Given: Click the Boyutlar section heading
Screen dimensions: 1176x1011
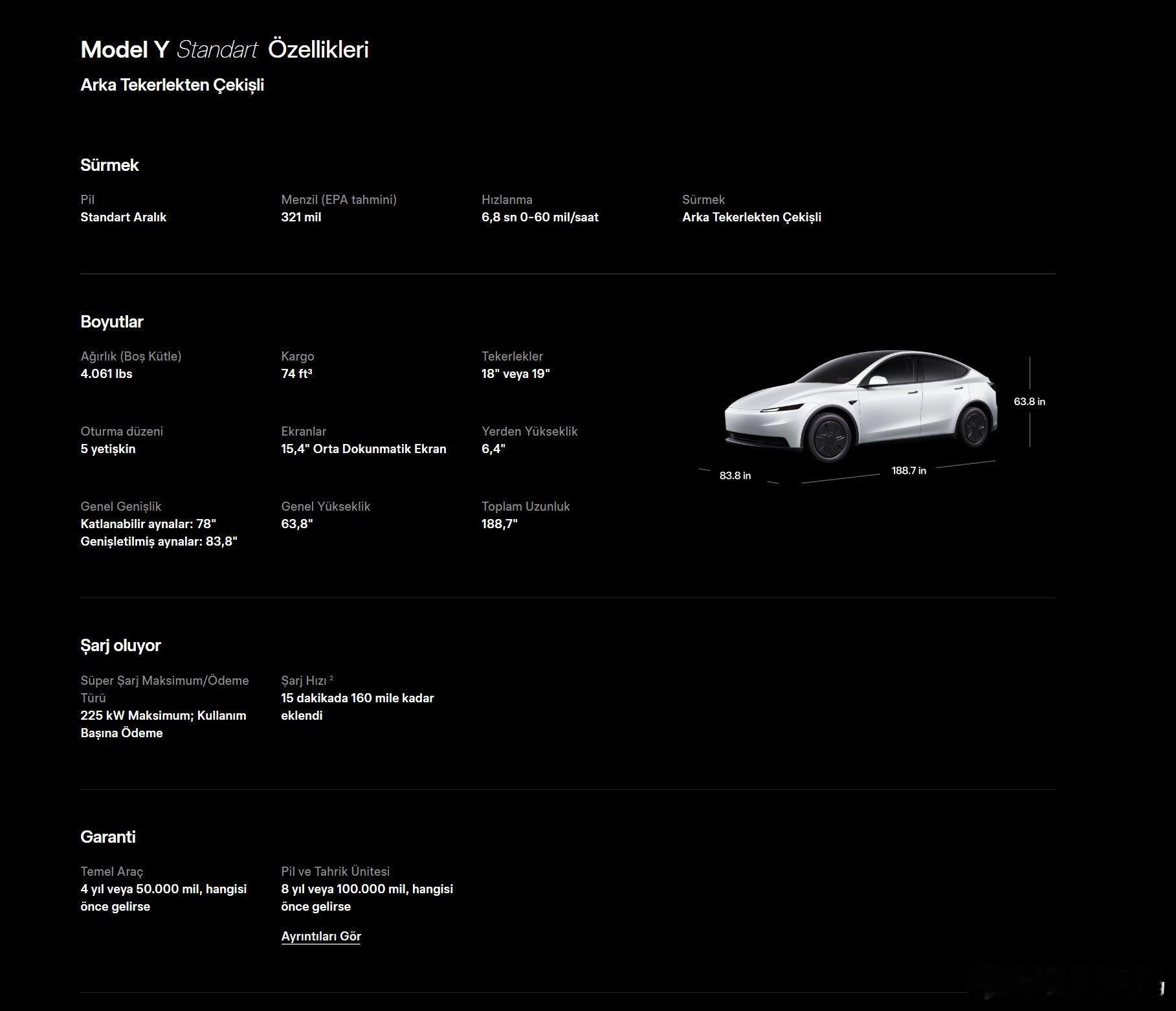Looking at the screenshot, I should (112, 322).
